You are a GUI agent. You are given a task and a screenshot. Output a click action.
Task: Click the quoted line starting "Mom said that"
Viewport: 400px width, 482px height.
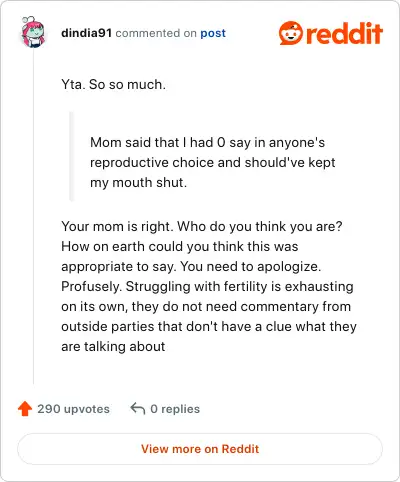tap(207, 143)
